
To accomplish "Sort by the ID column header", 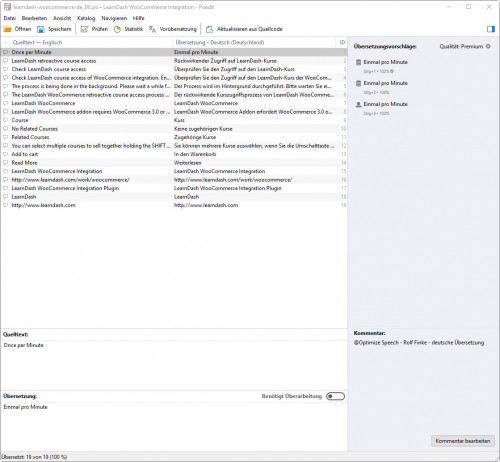I will pyautogui.click(x=342, y=42).
